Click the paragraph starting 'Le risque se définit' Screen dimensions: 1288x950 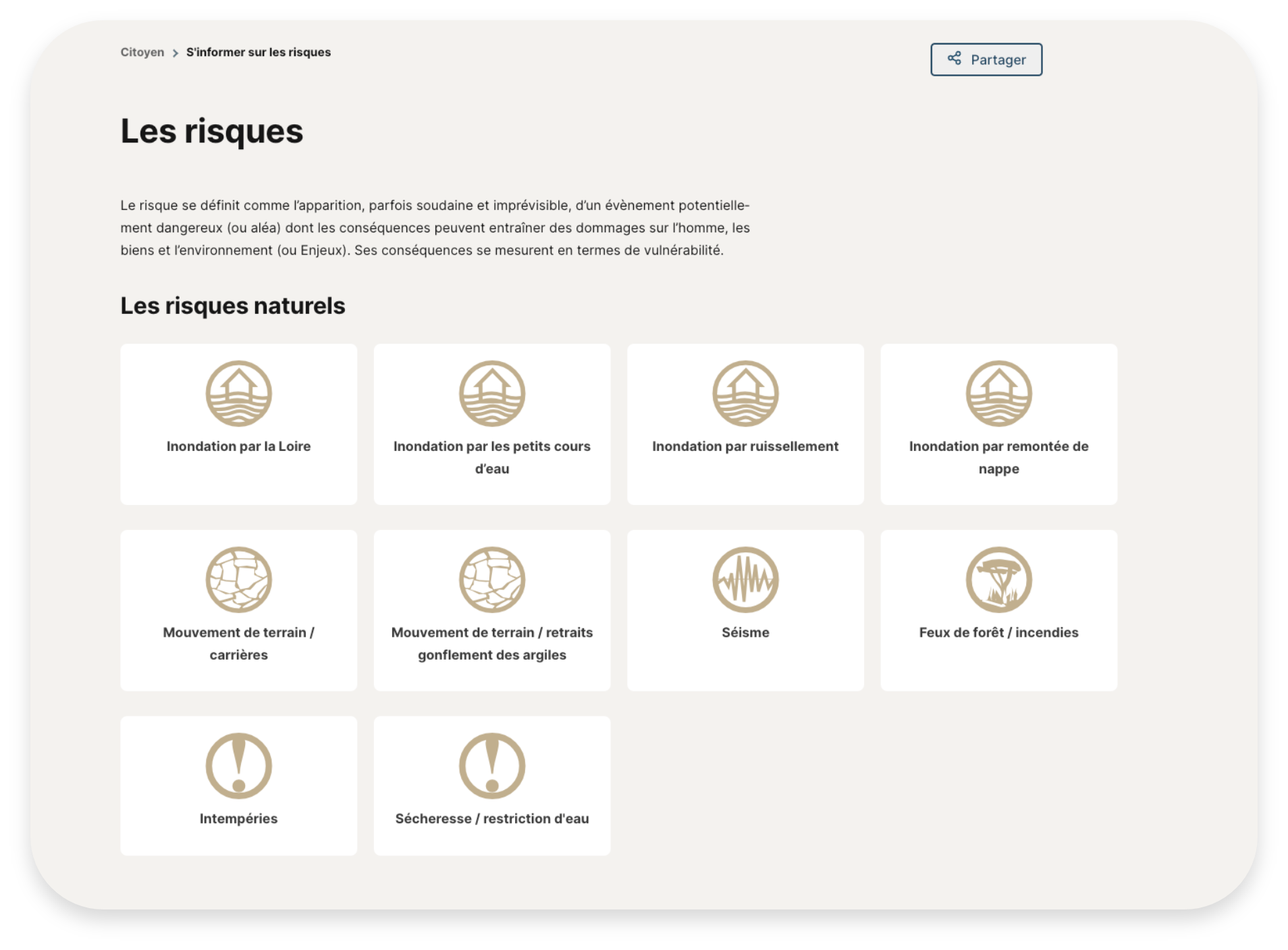(x=435, y=228)
